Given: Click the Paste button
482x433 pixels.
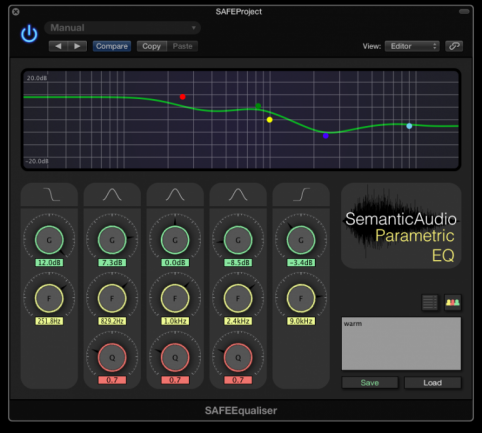Looking at the screenshot, I should (x=182, y=46).
